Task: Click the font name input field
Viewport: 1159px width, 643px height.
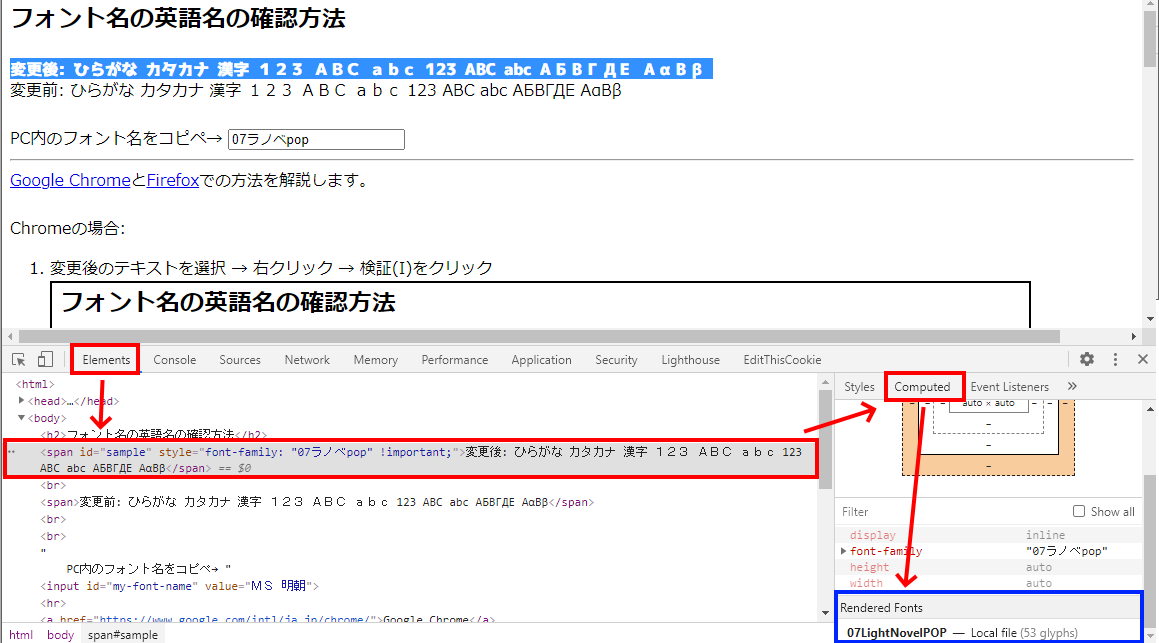Action: coord(316,140)
